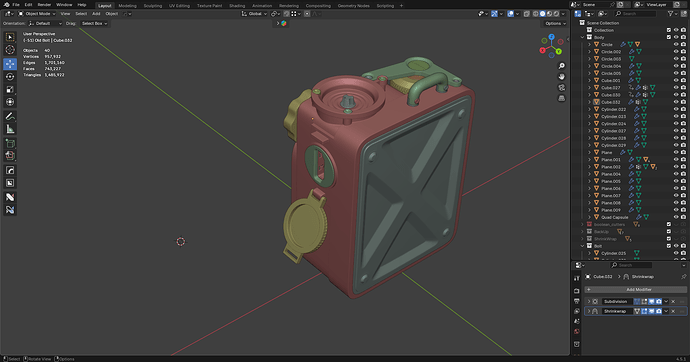Image resolution: width=690 pixels, height=362 pixels.
Task: Choose the Measure tool
Action: click(x=10, y=129)
